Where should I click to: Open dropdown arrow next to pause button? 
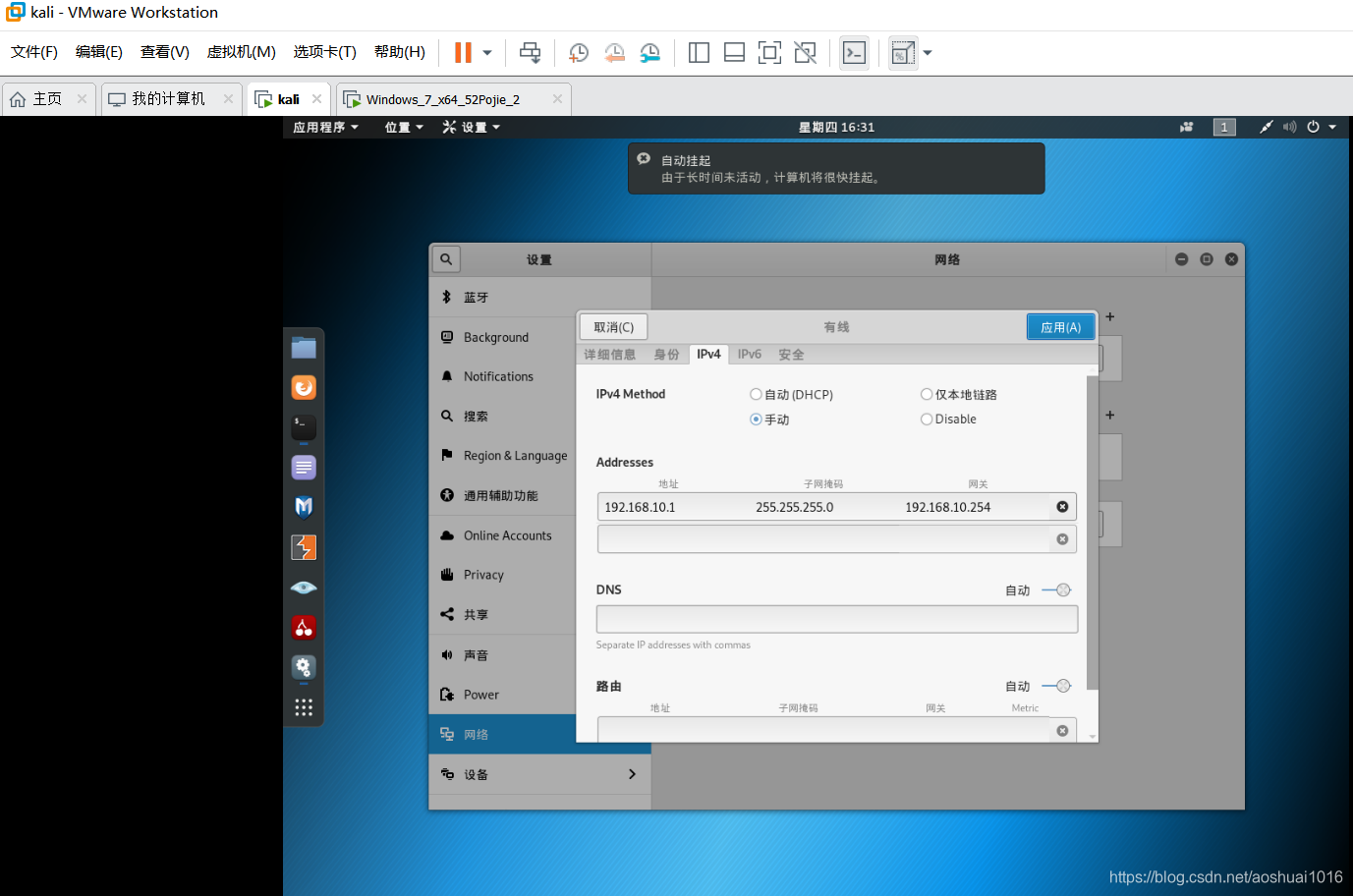[x=487, y=53]
